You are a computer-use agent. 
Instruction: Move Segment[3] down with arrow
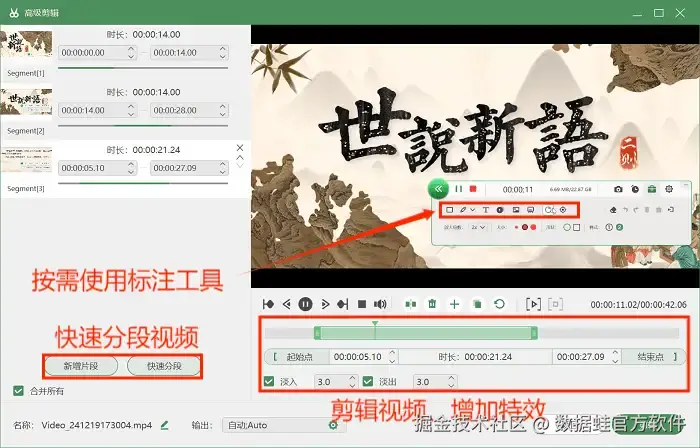tap(240, 166)
